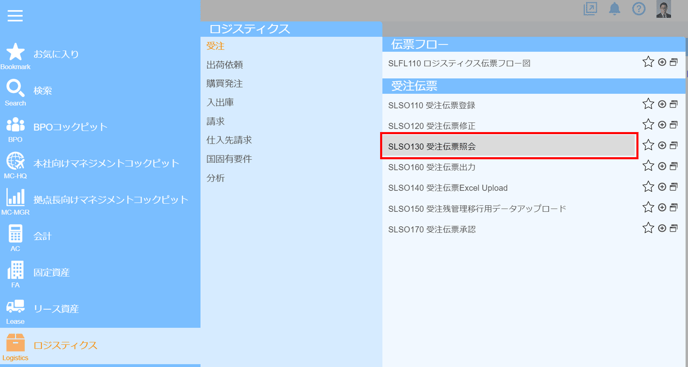Screen dimensions: 688x367
Task: Select 仕入先請求 submenu item
Action: coord(229,140)
